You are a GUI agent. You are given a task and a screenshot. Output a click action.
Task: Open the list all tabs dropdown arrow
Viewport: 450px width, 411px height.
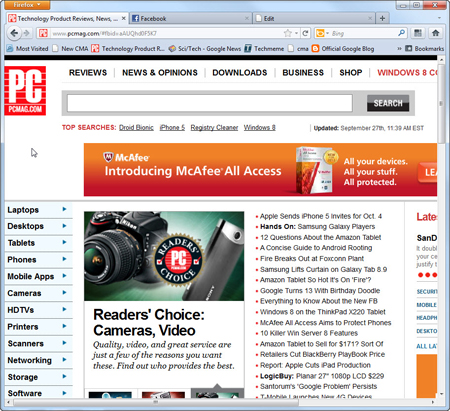(x=439, y=18)
